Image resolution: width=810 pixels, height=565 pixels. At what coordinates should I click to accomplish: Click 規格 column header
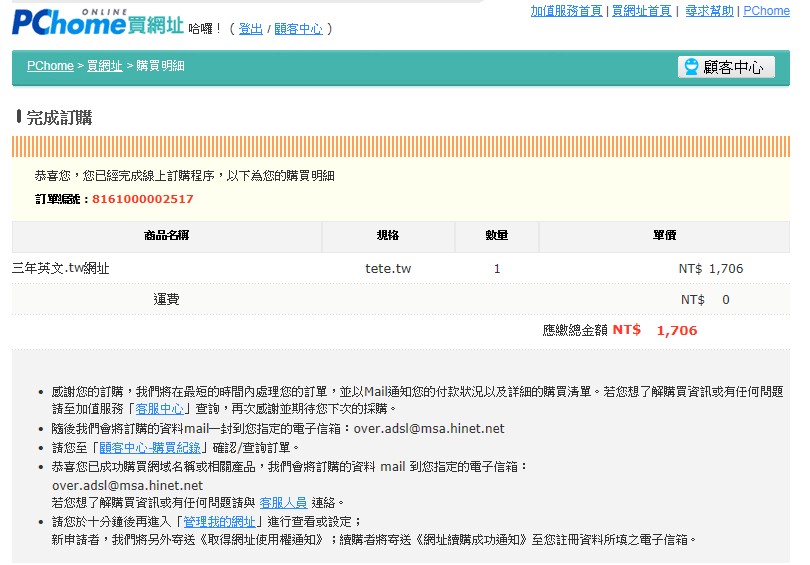click(x=388, y=236)
